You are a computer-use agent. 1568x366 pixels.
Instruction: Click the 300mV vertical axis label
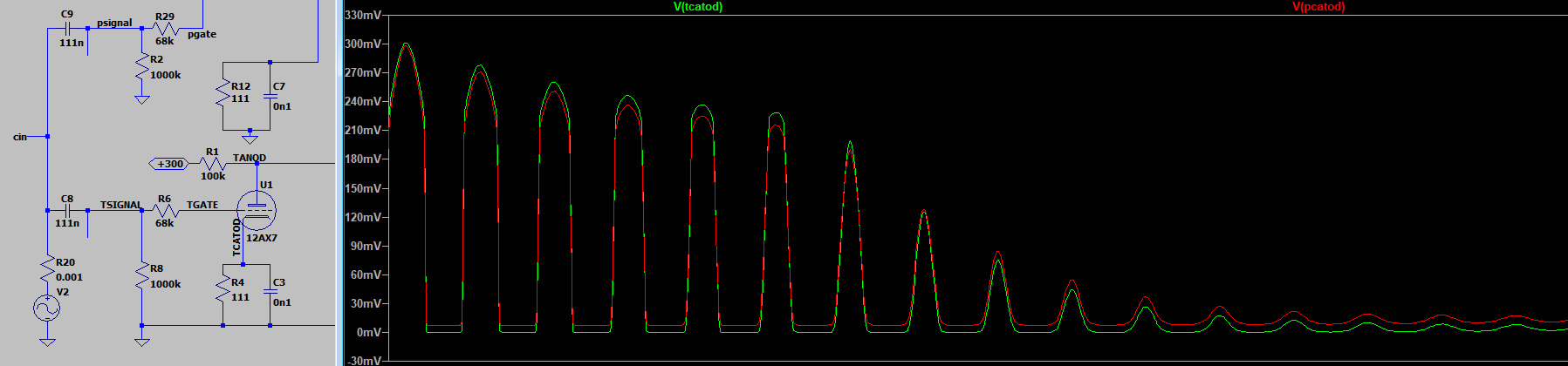[363, 44]
